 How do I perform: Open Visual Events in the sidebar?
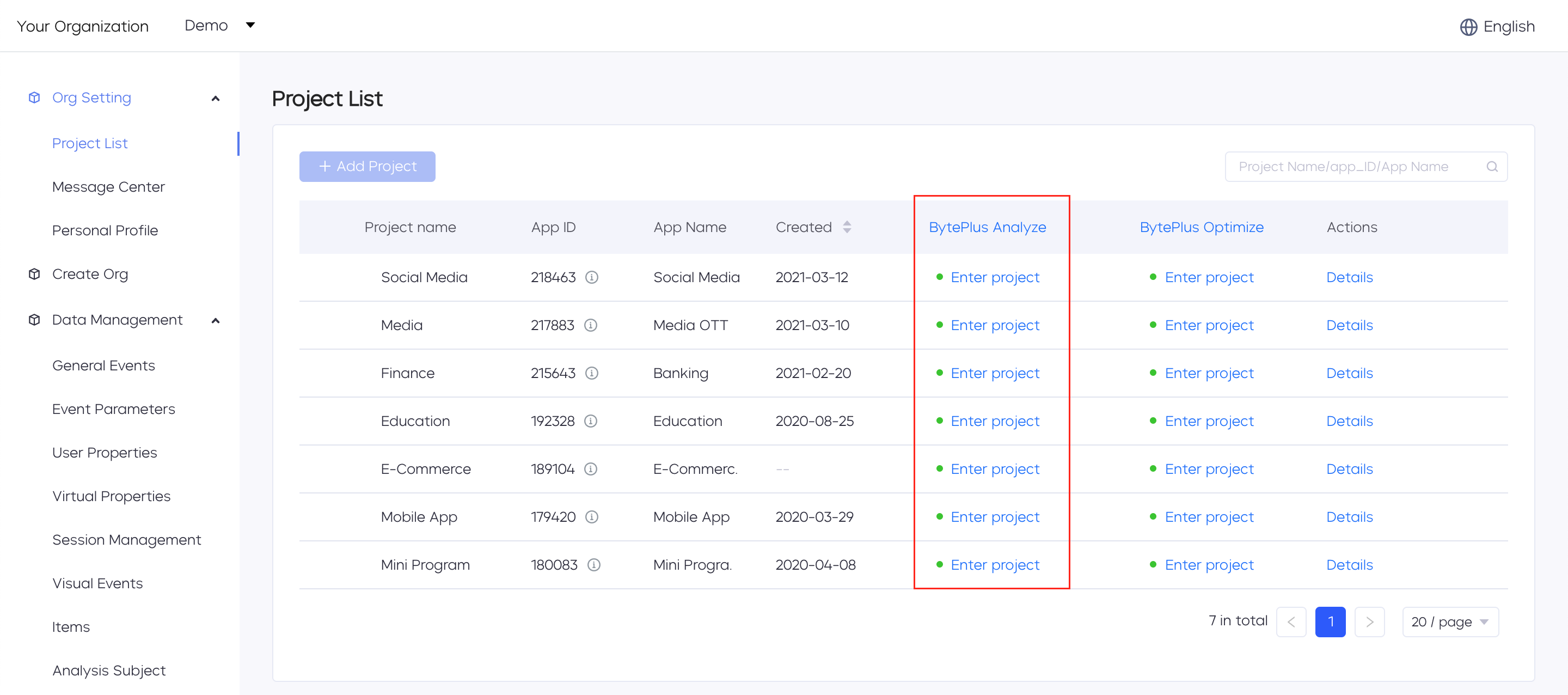point(97,583)
